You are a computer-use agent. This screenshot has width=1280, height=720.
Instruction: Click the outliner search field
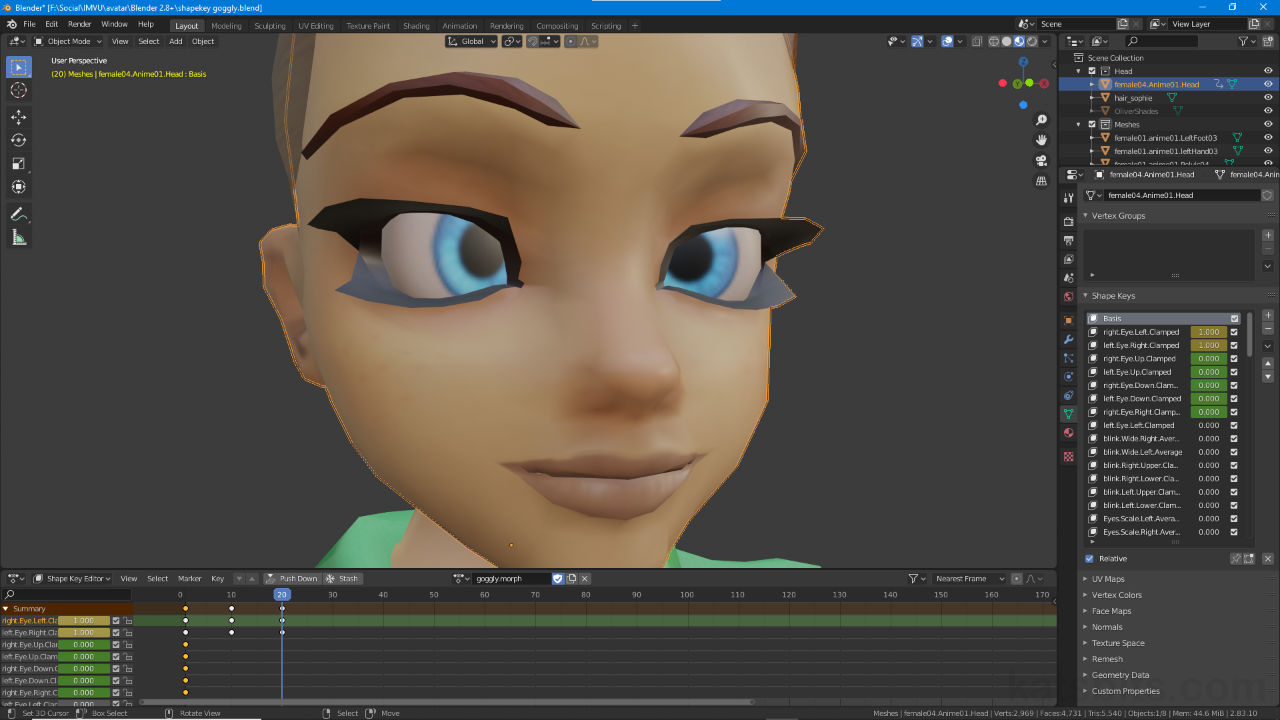tap(1160, 41)
